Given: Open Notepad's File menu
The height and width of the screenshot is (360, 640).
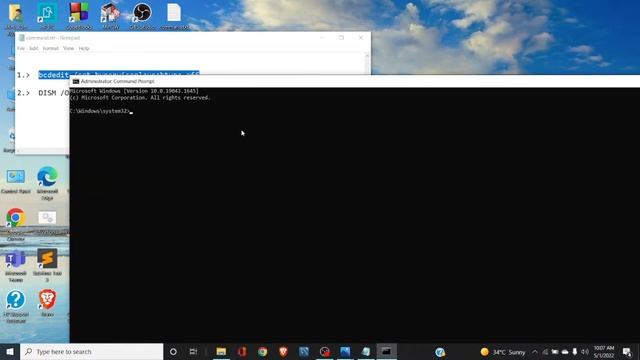Looking at the screenshot, I should click(x=21, y=48).
